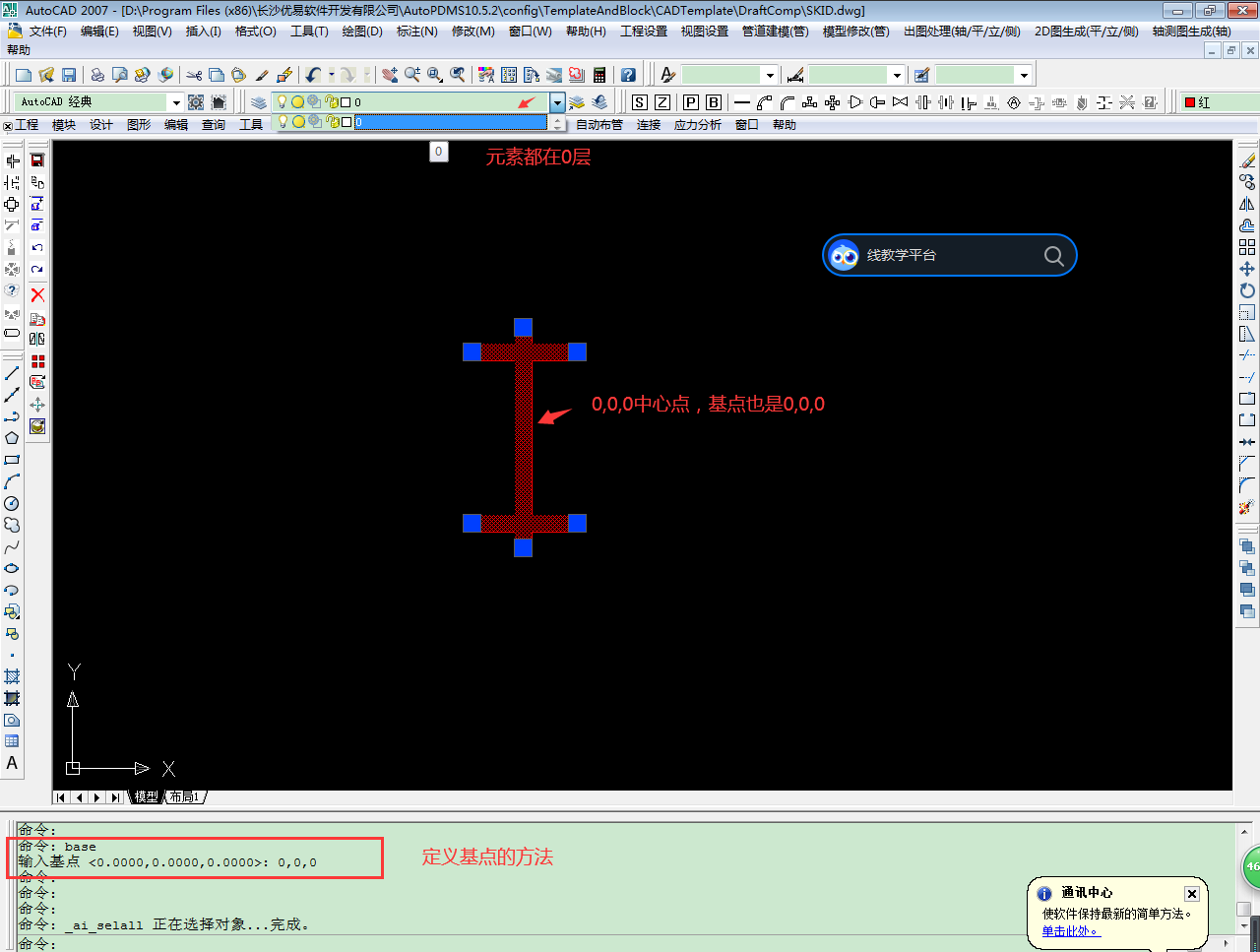Select the Rotate modify tool
Viewport: 1260px width, 952px height.
coord(1247,290)
